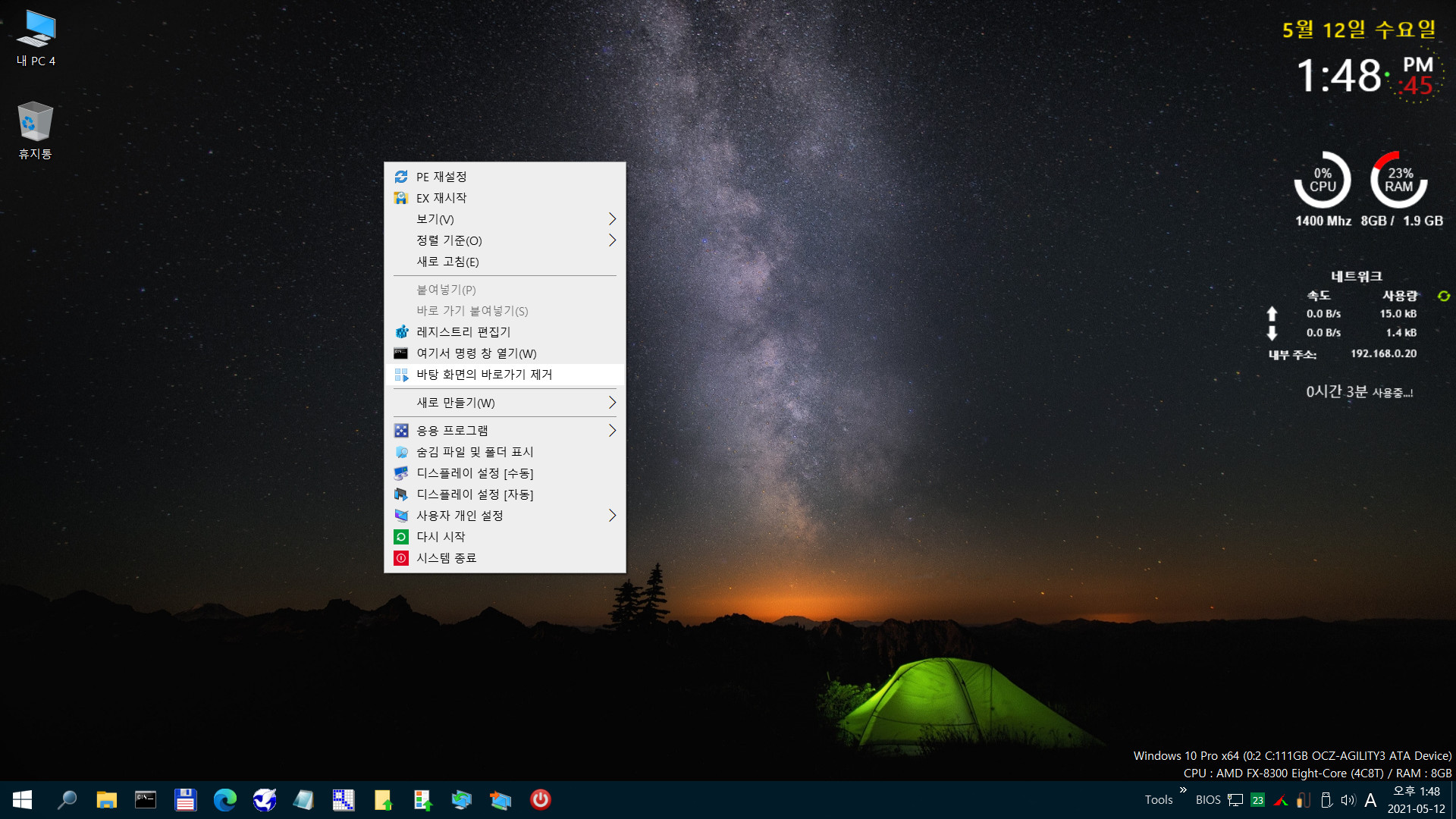Click the 5월 12일 수요일 date text
The height and width of the screenshot is (819, 1456).
[1359, 30]
